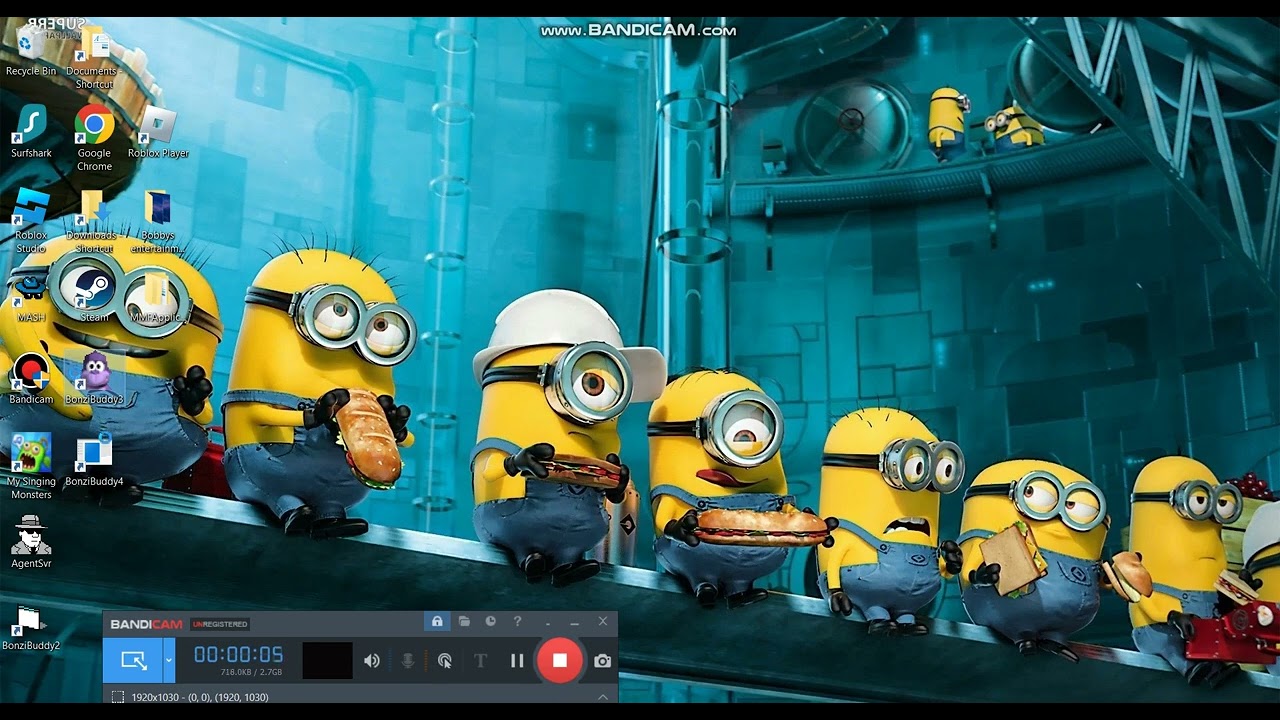Open Bandicam output folder icon
Viewport: 1280px width, 720px height.
464,621
